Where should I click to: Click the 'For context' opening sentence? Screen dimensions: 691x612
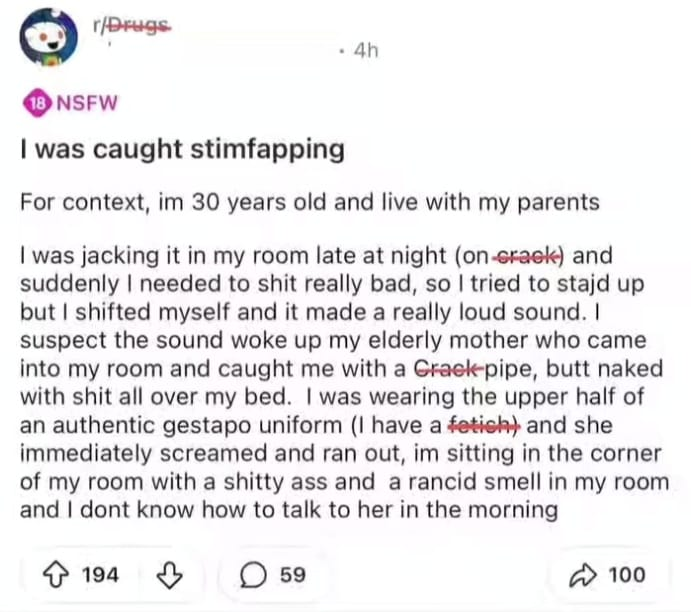click(309, 203)
